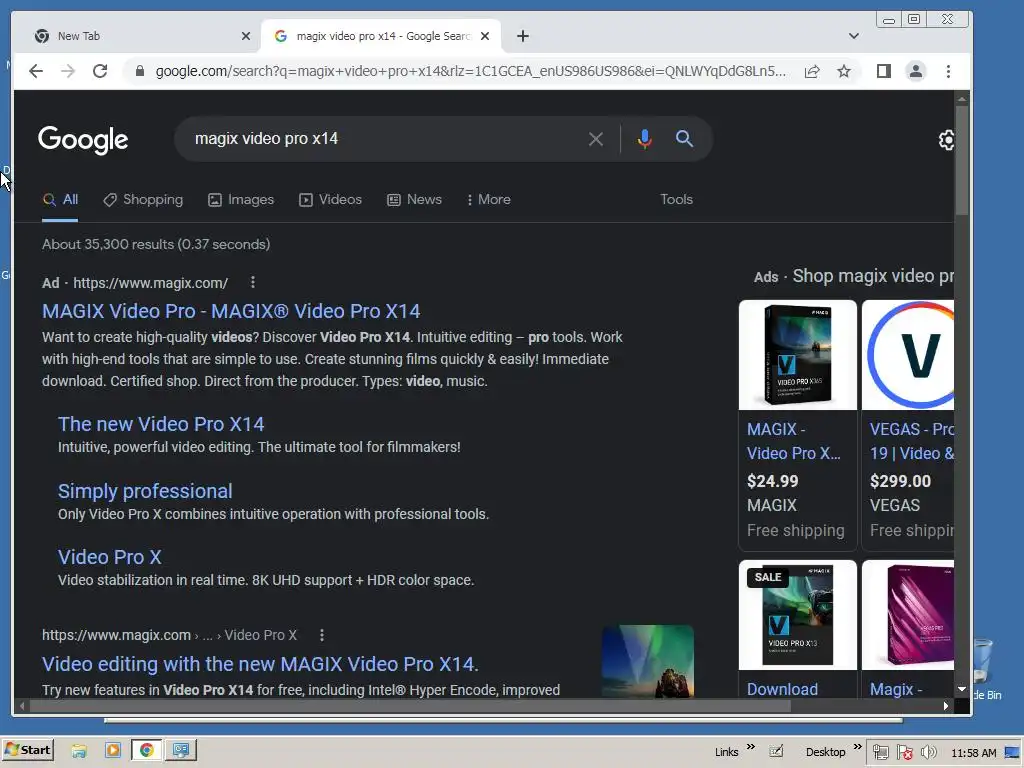
Task: Reload the current page
Action: click(x=100, y=71)
